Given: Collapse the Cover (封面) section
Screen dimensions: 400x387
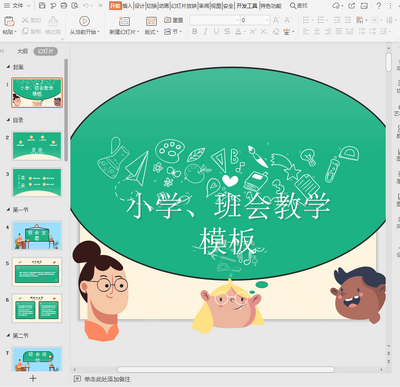Looking at the screenshot, I should point(8,67).
